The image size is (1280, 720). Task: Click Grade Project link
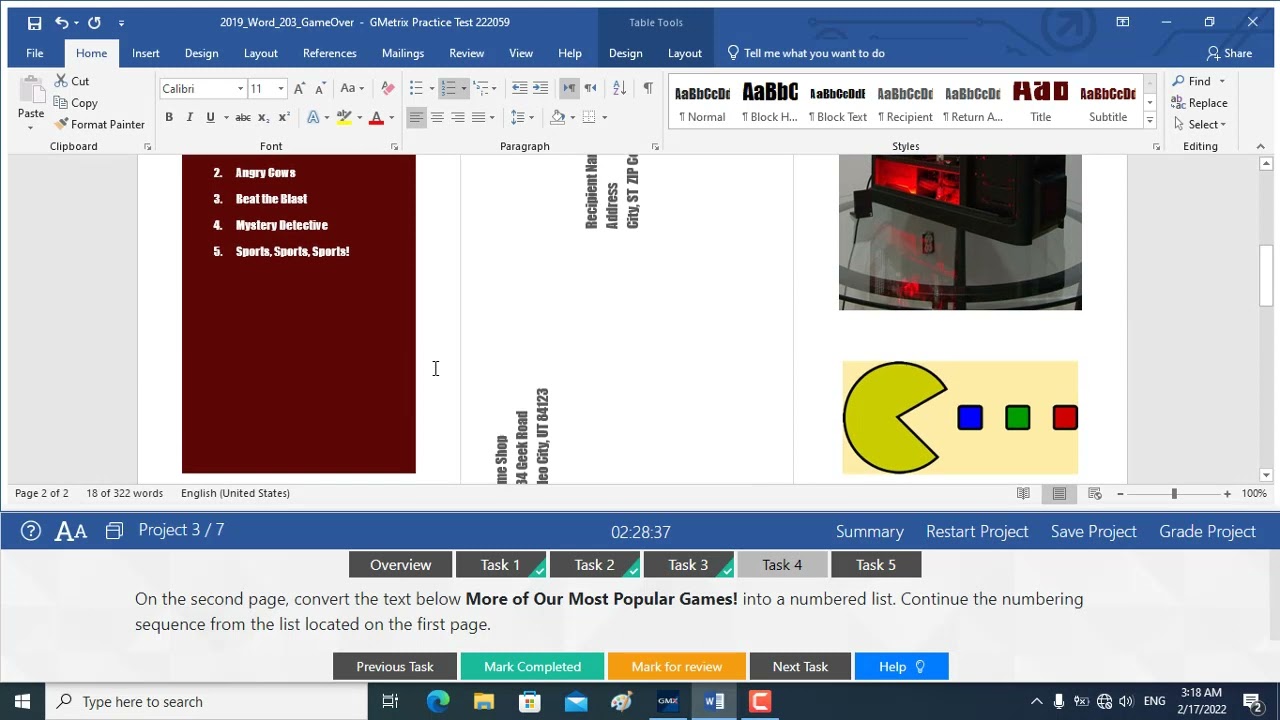[x=1207, y=531]
